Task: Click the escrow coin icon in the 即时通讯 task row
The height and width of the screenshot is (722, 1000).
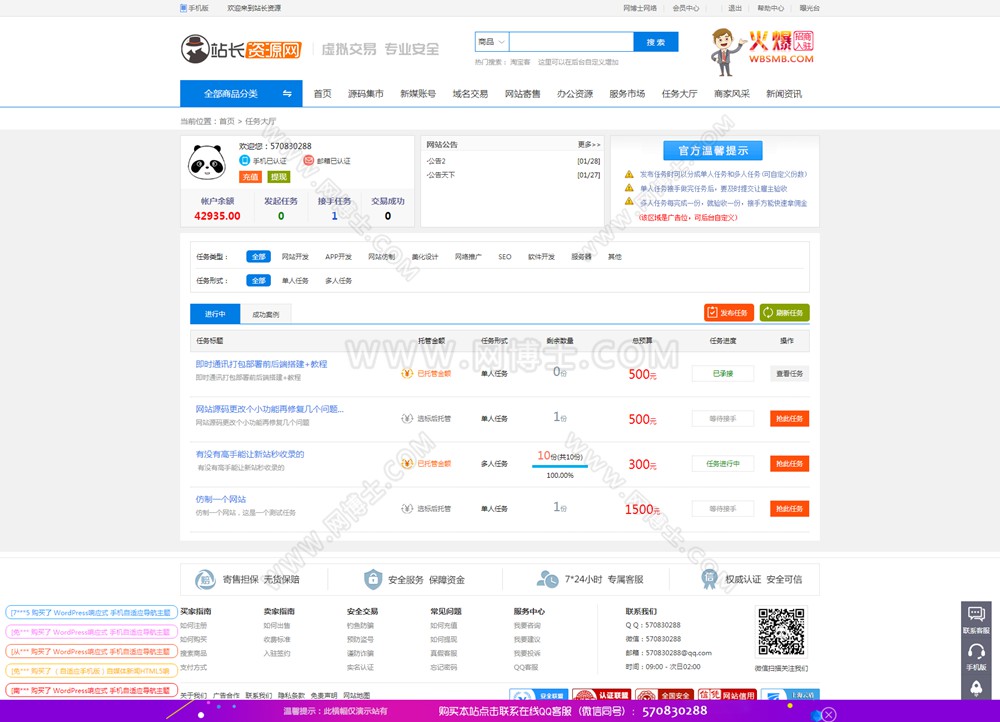Action: (407, 374)
